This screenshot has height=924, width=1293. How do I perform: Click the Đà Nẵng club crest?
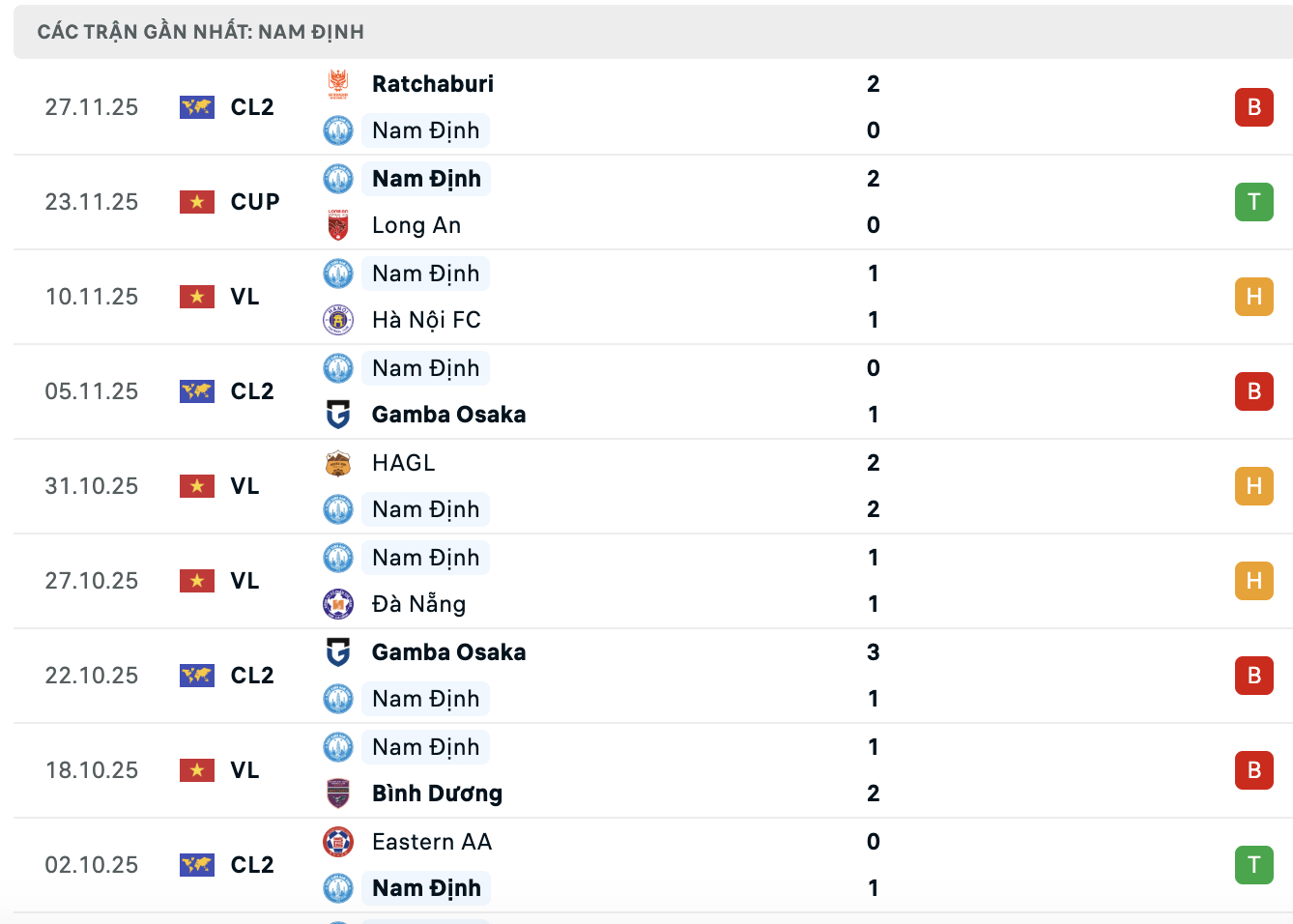[x=337, y=604]
